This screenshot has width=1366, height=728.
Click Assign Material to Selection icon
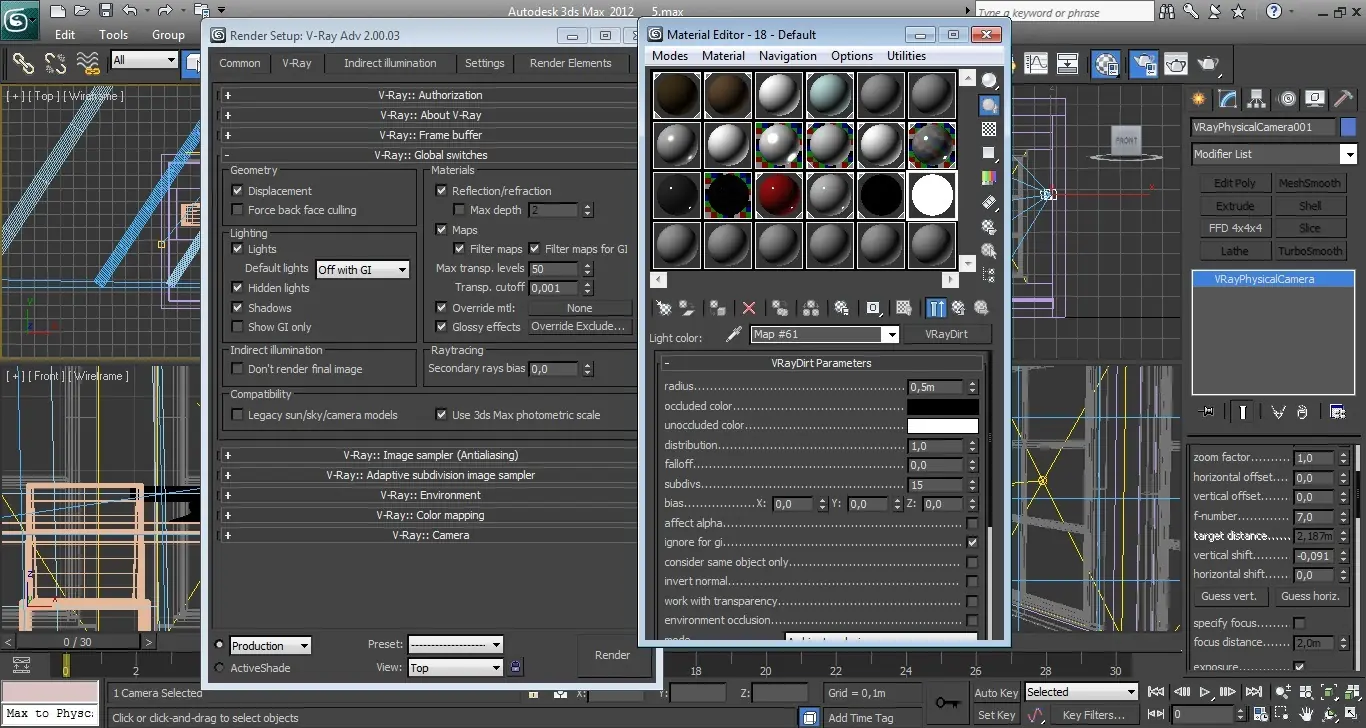pos(717,308)
